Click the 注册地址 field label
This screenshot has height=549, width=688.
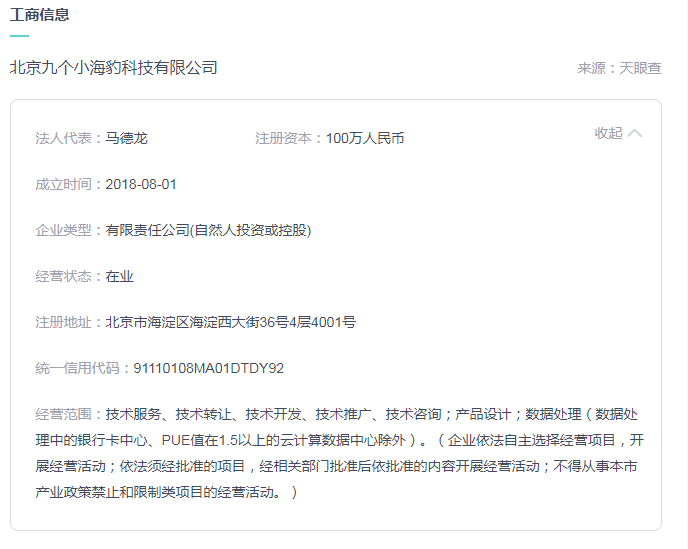coord(63,322)
